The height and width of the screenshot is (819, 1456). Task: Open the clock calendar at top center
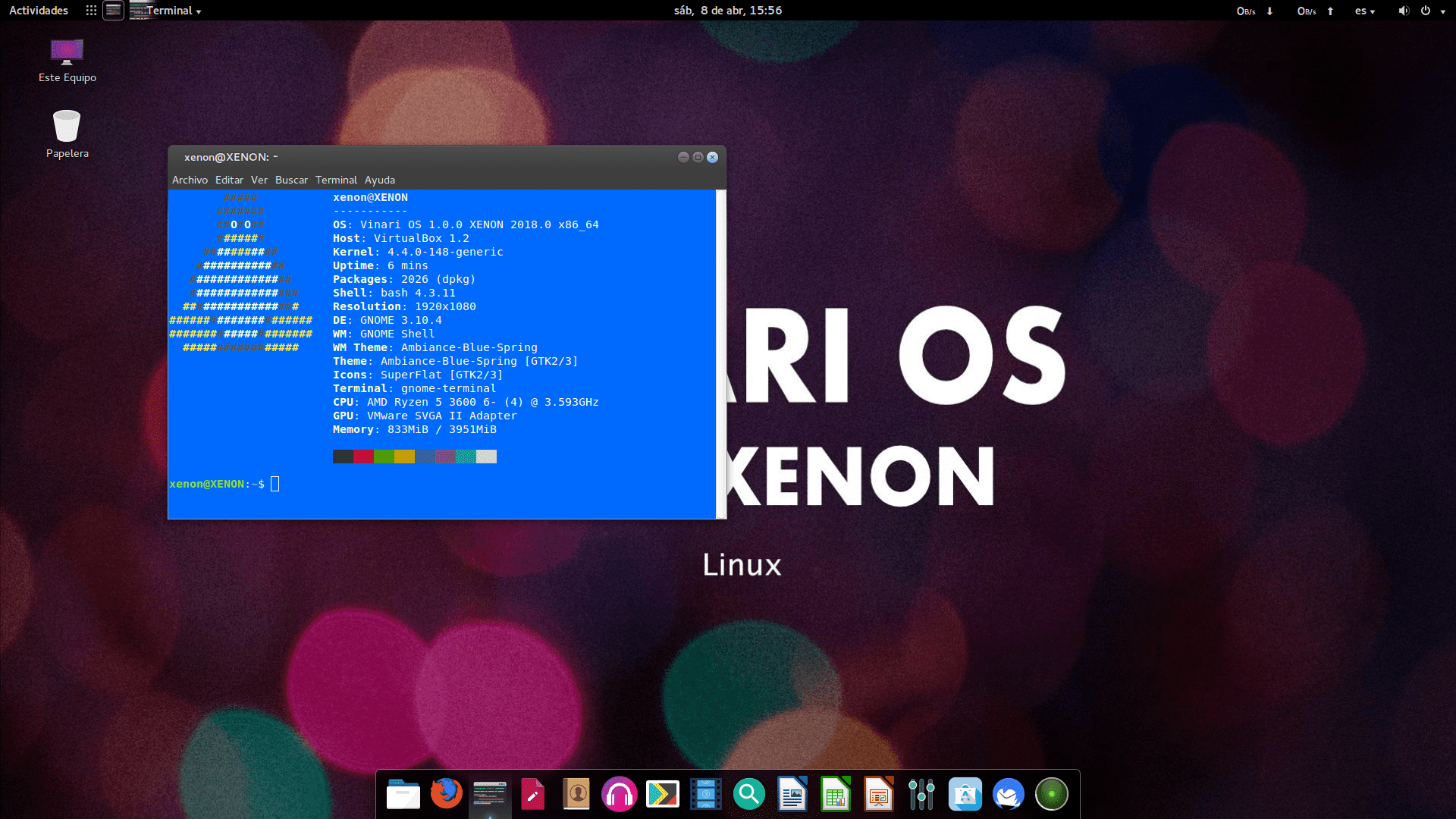[728, 11]
